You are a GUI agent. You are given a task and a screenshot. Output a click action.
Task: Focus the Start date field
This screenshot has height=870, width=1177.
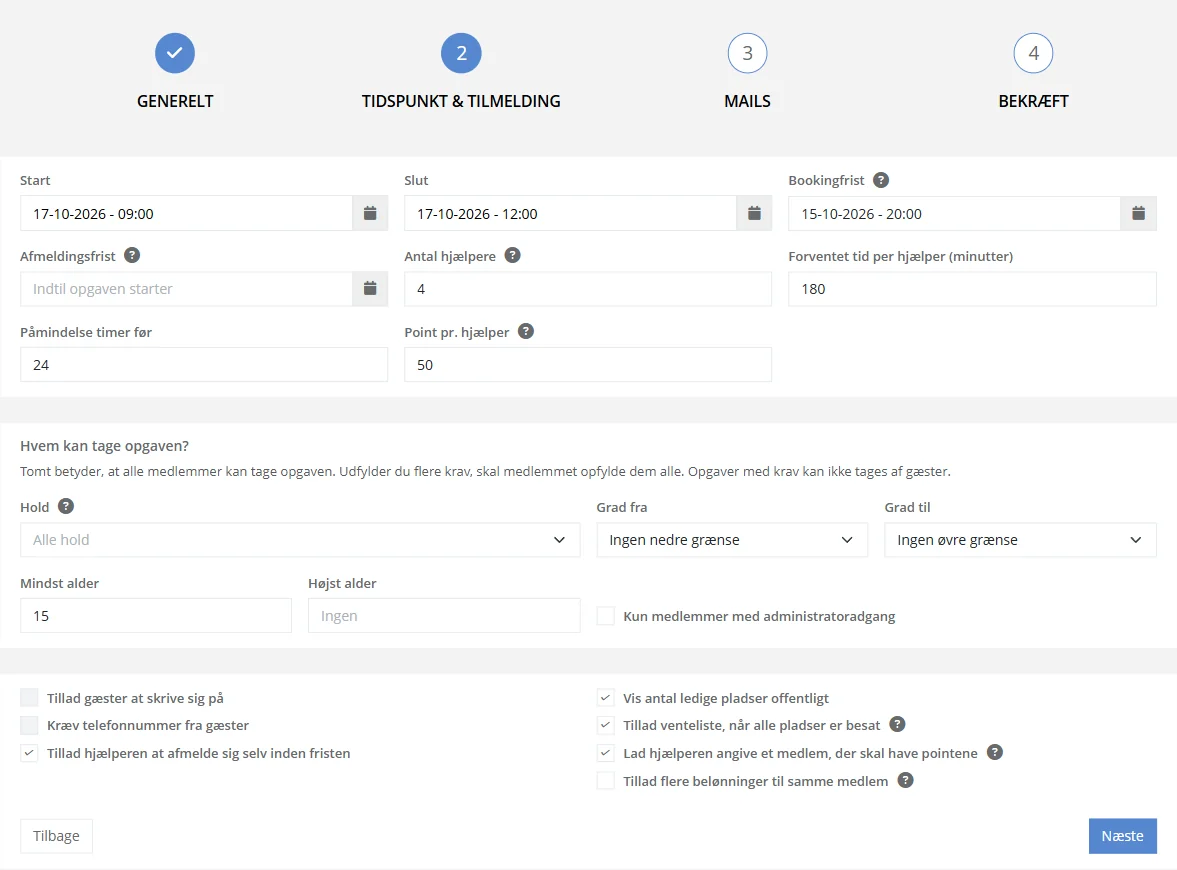[x=186, y=214]
